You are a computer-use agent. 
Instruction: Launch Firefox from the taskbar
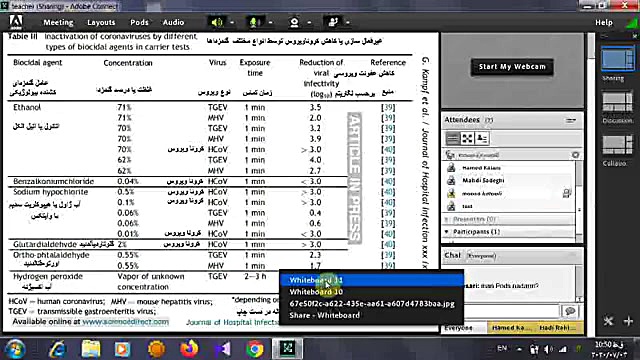[x=189, y=349]
